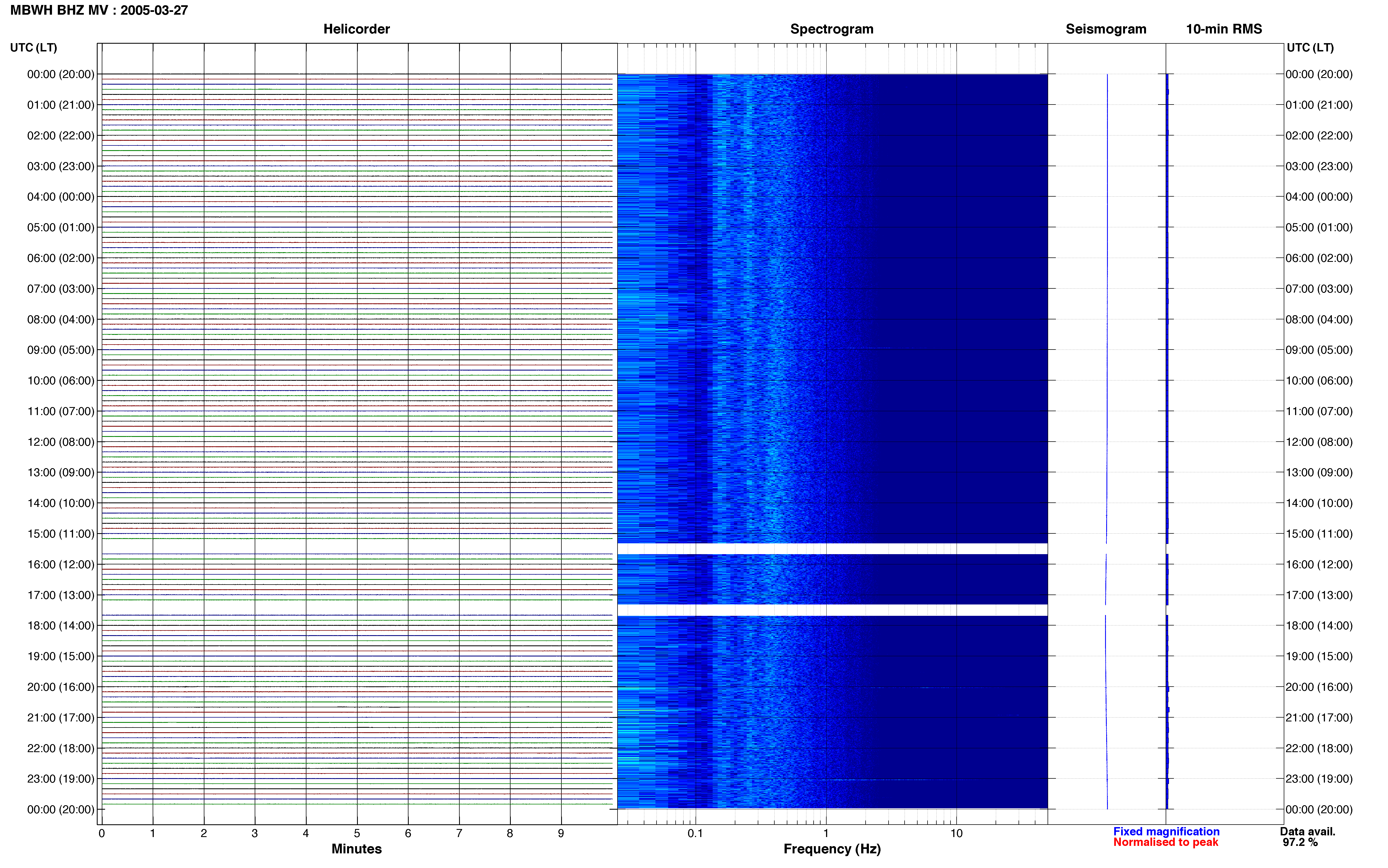Viewport: 1388px width, 868px height.
Task: Select left-axis time label 17:00 (13:00)
Action: pos(61,595)
